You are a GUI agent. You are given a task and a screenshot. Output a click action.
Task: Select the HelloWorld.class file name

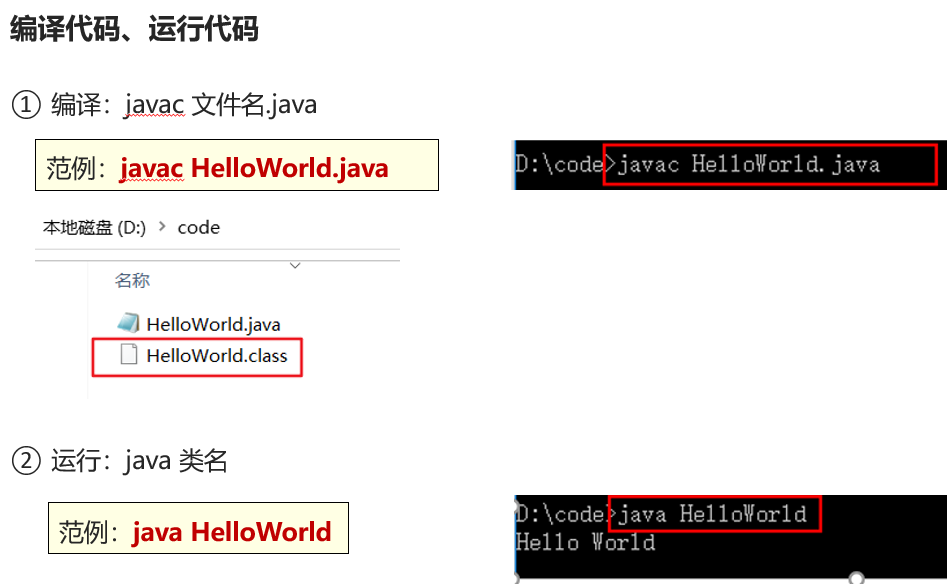pos(216,355)
